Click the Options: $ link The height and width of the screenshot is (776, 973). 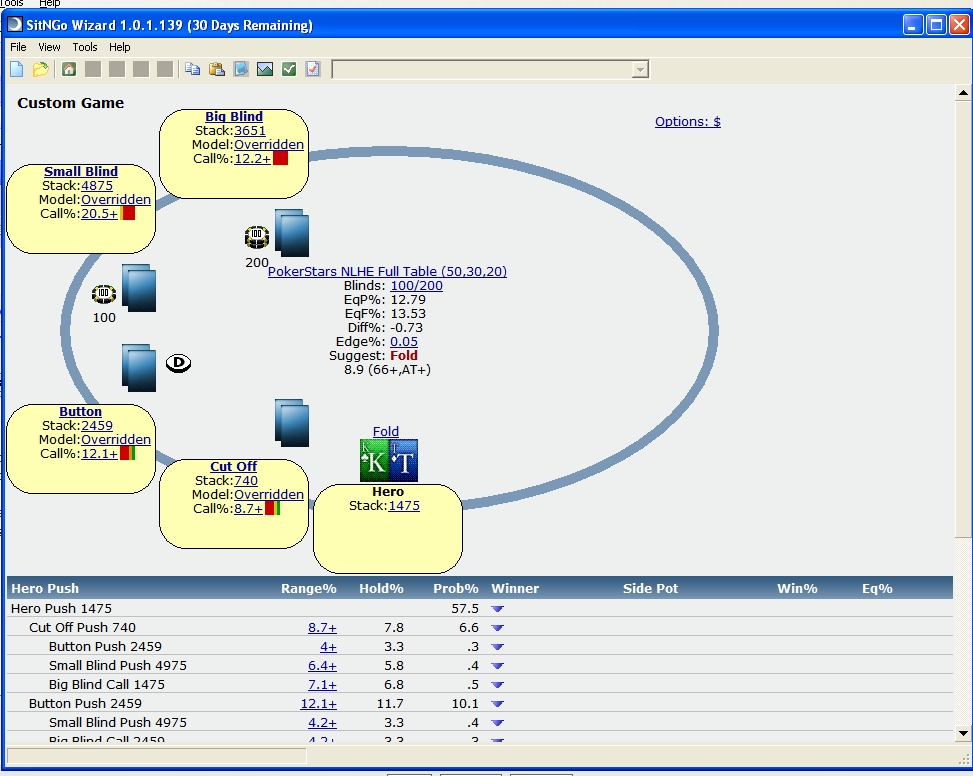(688, 122)
